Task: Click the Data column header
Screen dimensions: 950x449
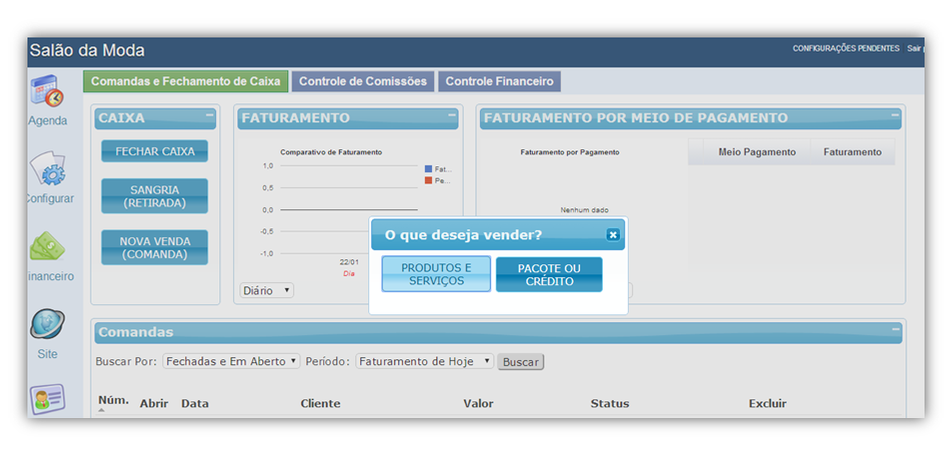Action: click(x=195, y=404)
